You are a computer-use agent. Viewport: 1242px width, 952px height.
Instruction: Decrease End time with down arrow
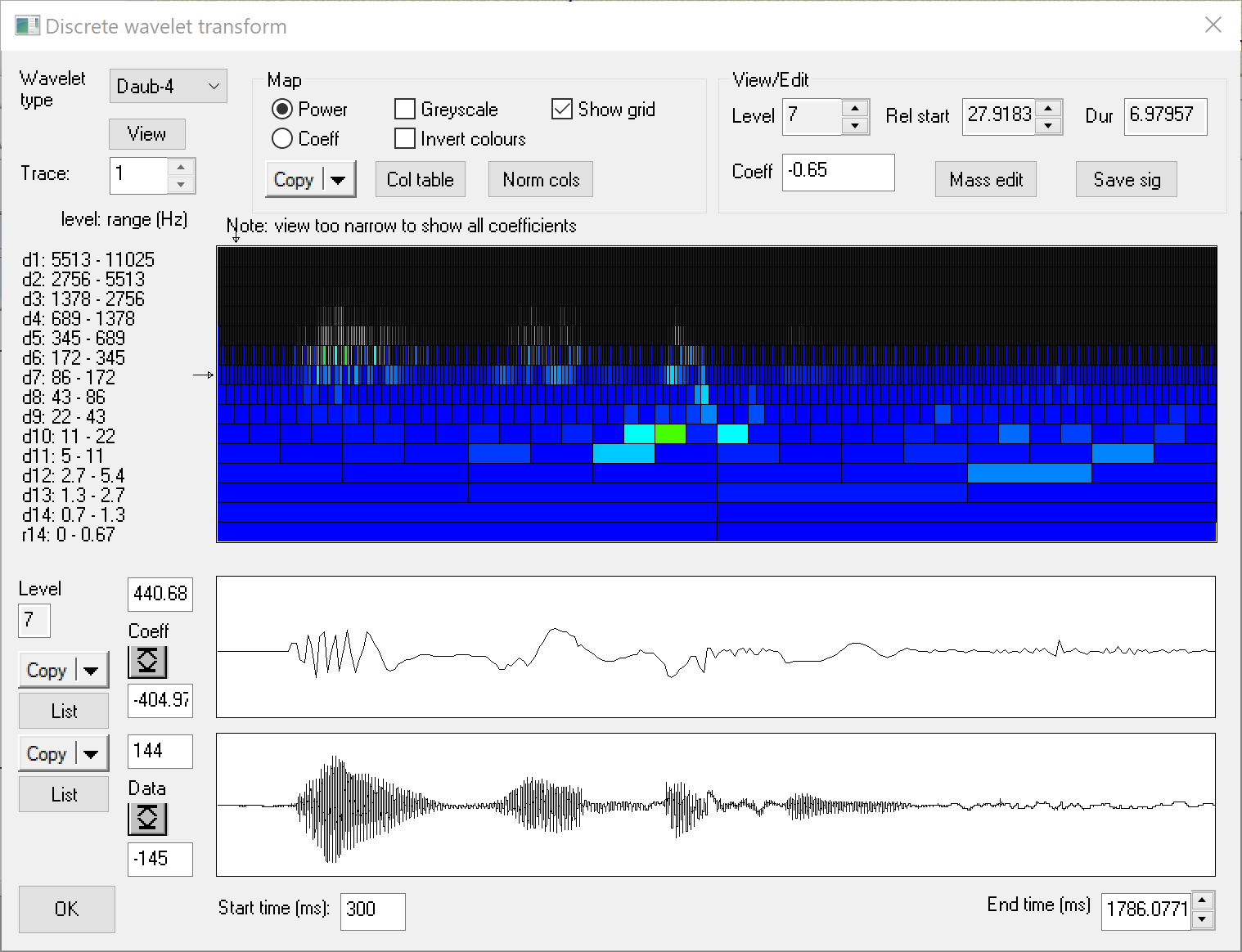tap(1202, 919)
